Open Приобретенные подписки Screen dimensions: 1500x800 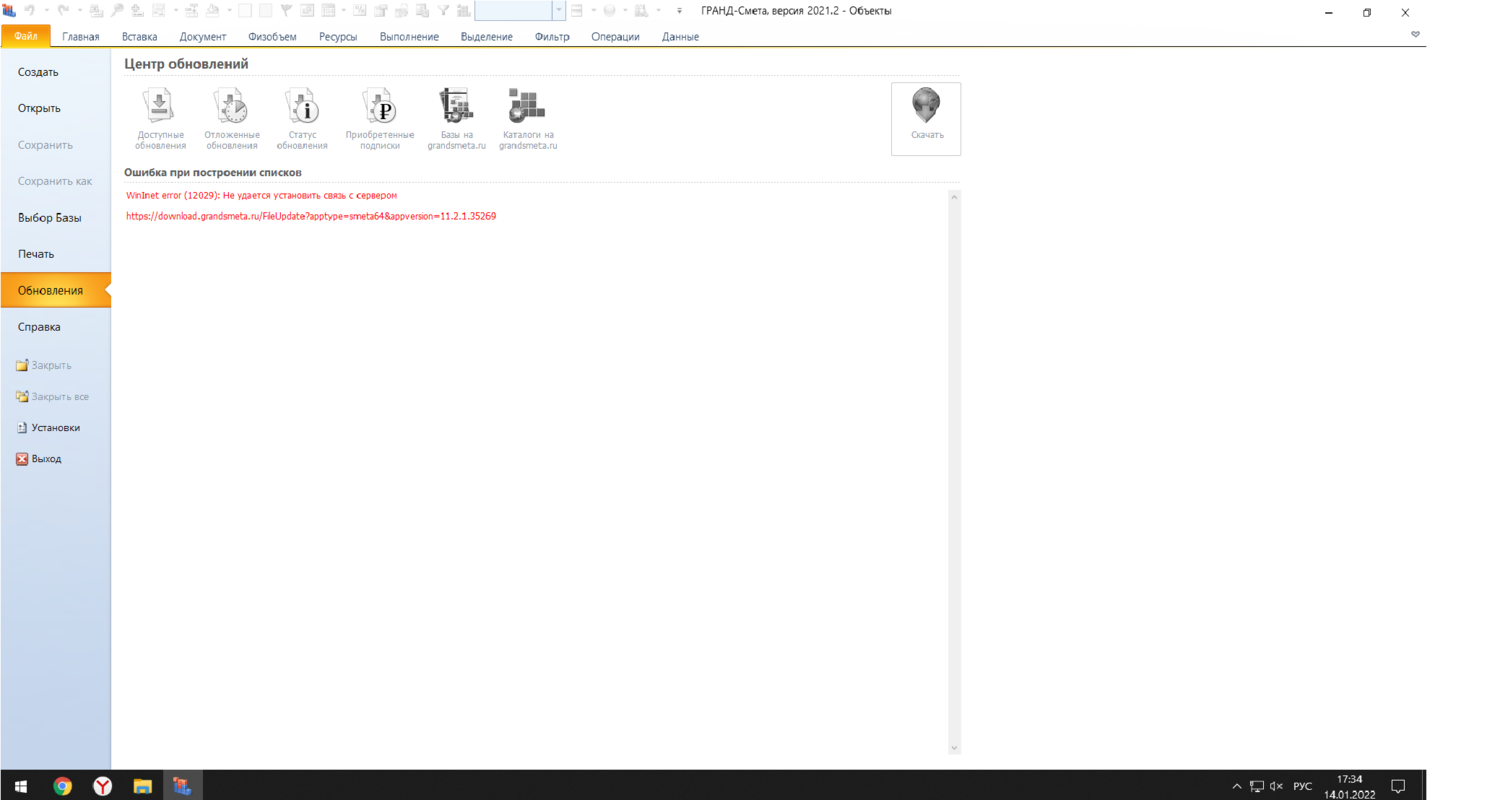tap(379, 119)
